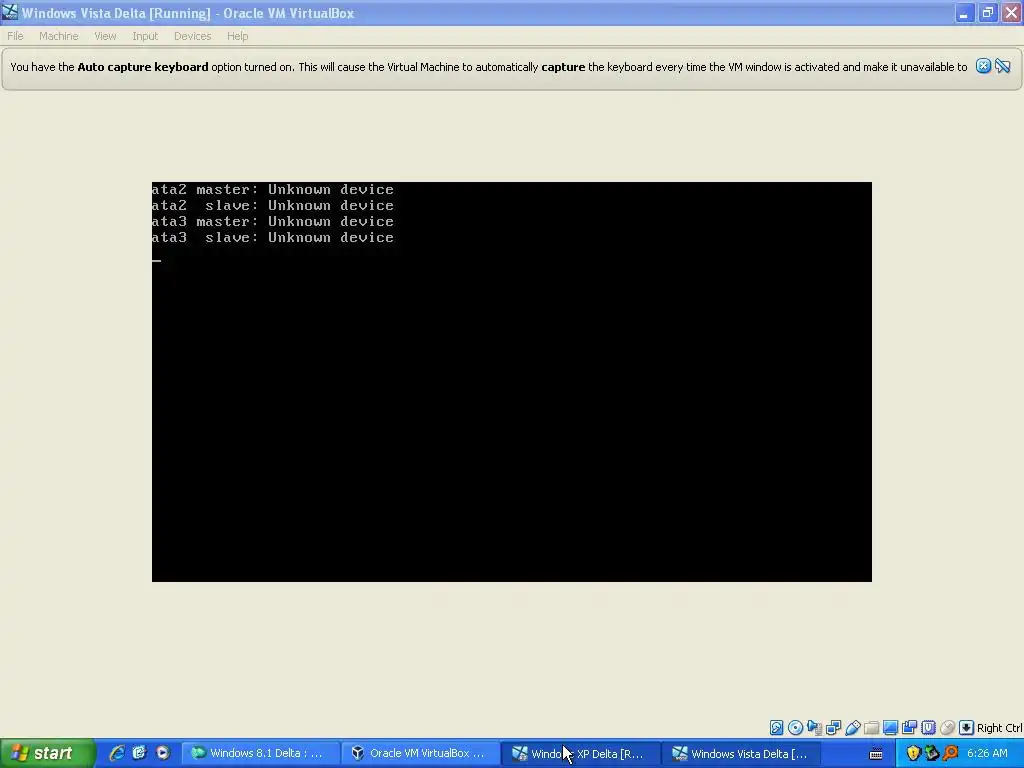Switch to Windows 8.1 Delta taskbar window
The image size is (1024, 768).
(260, 753)
